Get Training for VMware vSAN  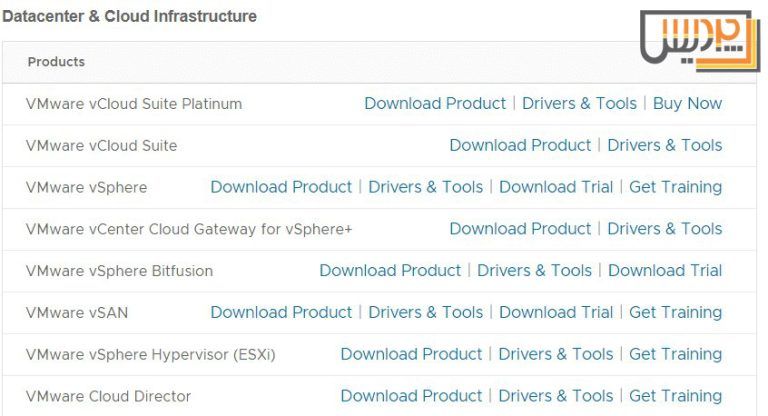coord(675,312)
